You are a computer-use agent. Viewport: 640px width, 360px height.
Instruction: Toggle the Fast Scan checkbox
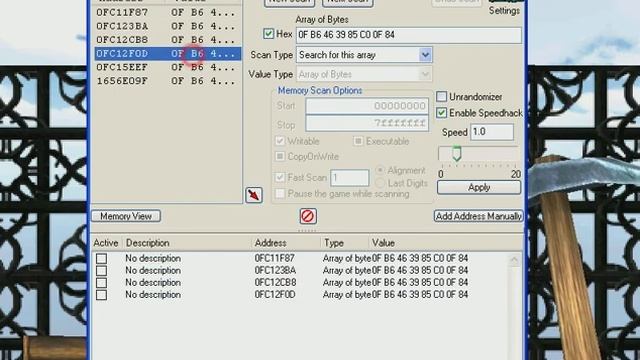[x=280, y=177]
